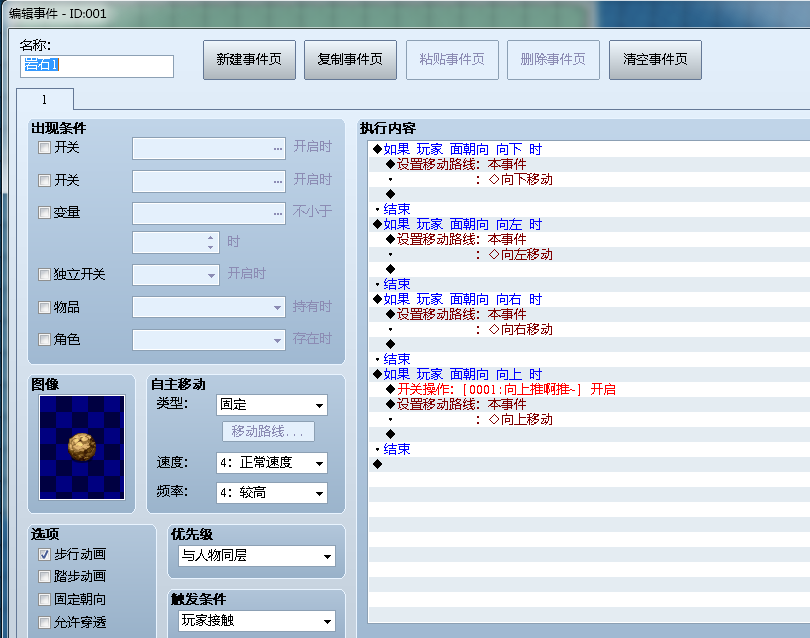Open the 变量 selector ellipsis field
Viewport: 810px width, 638px height.
pos(209,213)
